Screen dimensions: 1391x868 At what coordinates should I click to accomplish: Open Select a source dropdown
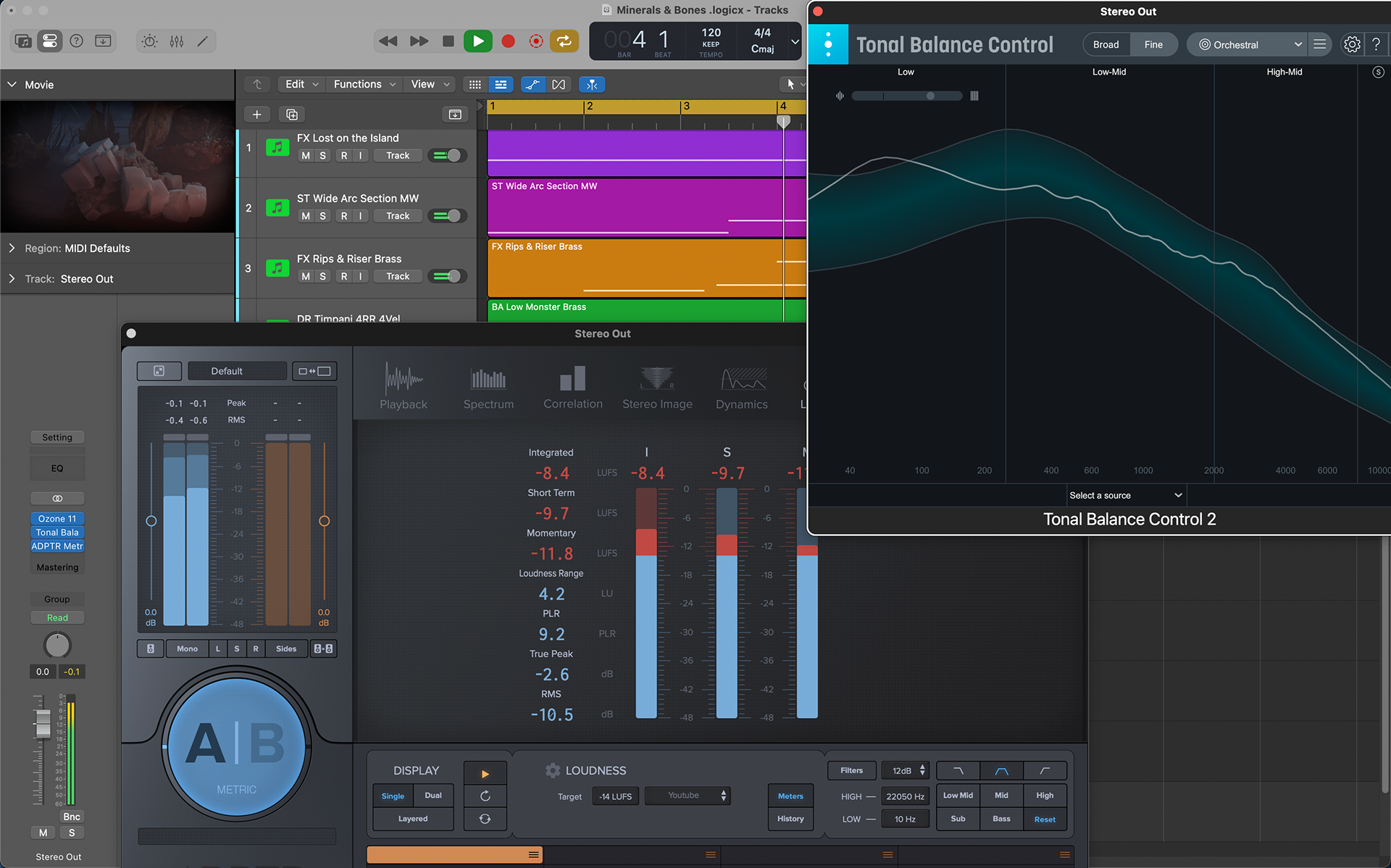coord(1126,496)
